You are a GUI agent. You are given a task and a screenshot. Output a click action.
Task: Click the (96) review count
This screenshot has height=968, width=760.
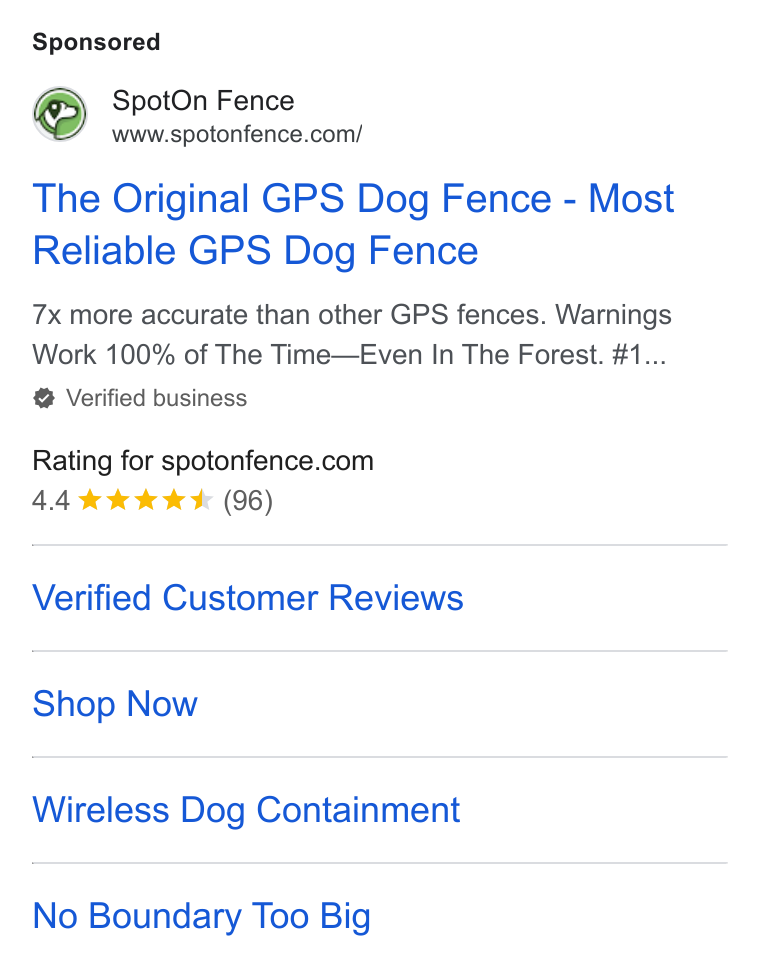248,501
